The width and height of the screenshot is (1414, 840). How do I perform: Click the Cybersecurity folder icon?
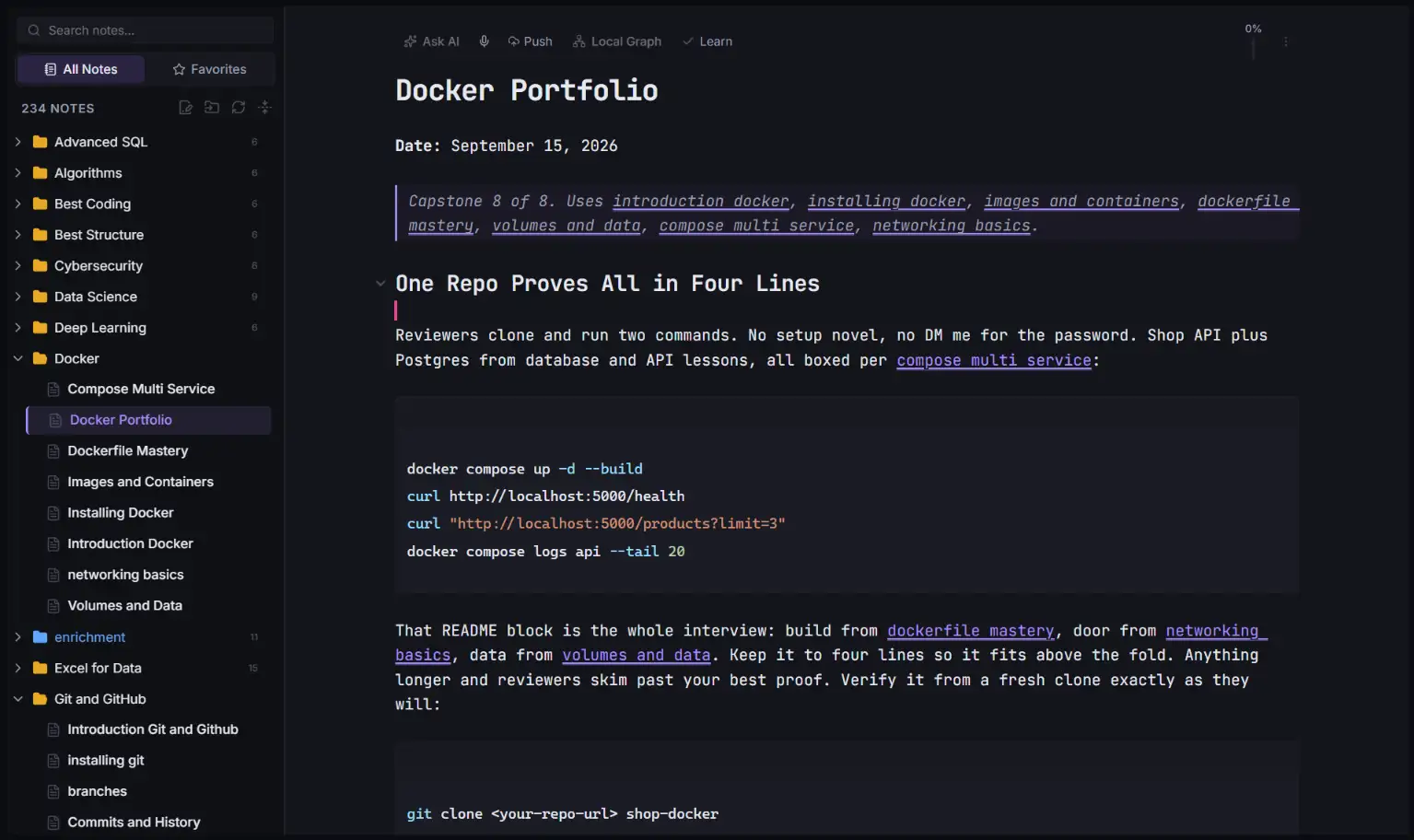point(40,265)
